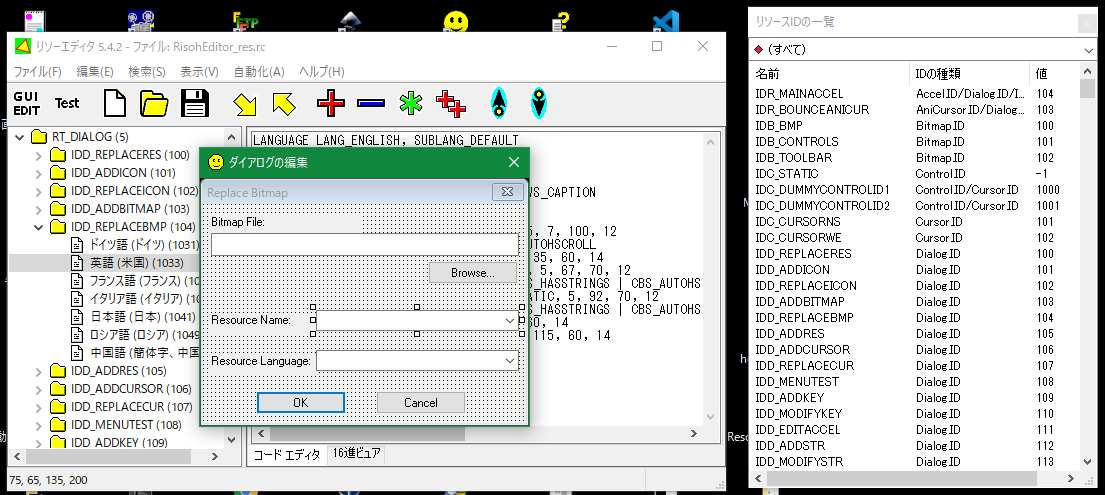Image resolution: width=1105 pixels, height=495 pixels.
Task: Open the 自動化(A) menu
Action: 259,72
